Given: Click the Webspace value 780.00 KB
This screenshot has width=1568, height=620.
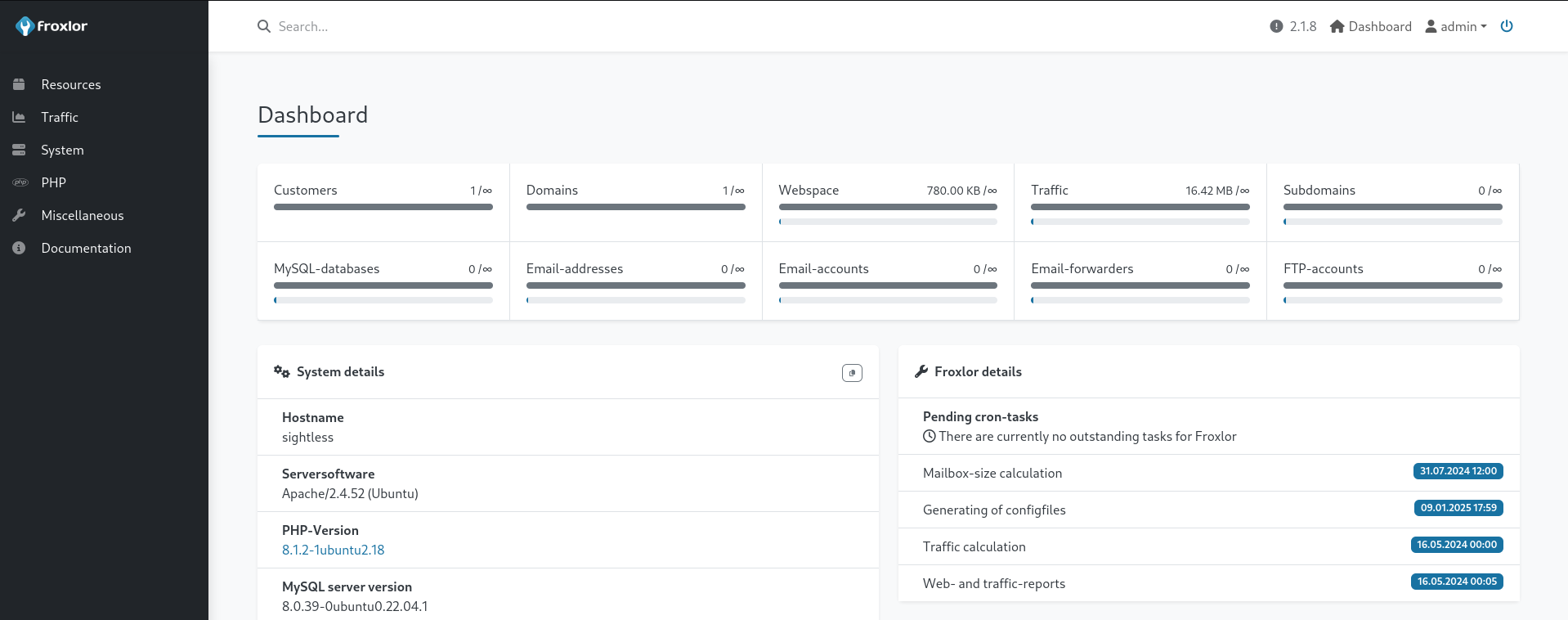Looking at the screenshot, I should (x=953, y=191).
